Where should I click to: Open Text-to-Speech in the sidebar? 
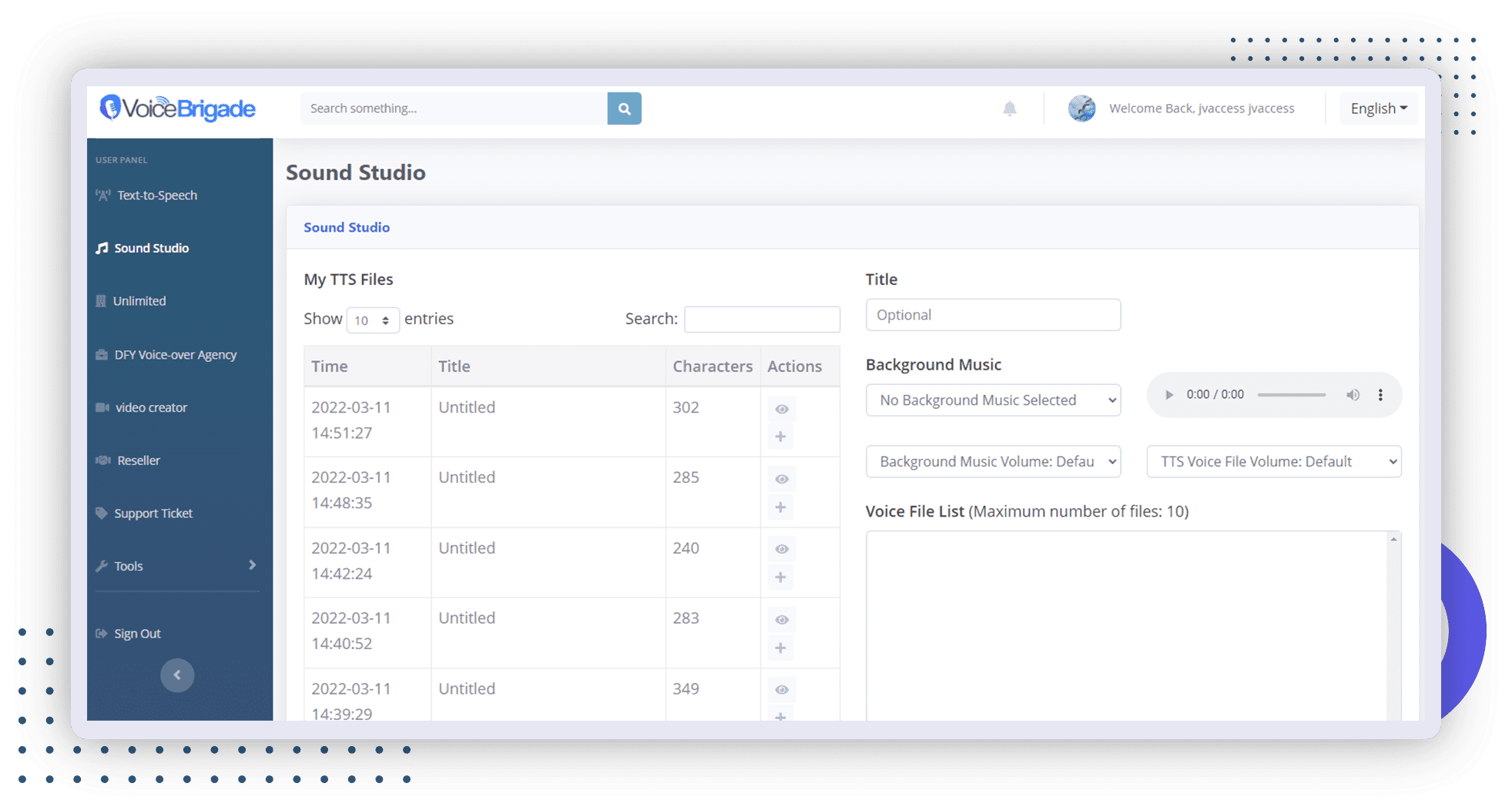pyautogui.click(x=156, y=196)
